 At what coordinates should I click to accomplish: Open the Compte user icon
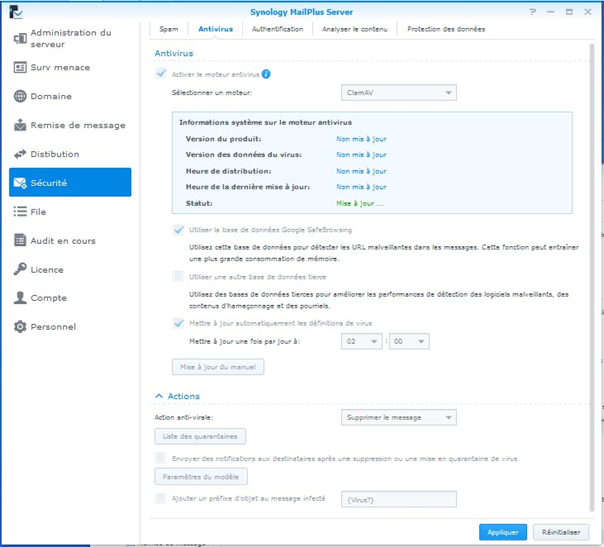[x=20, y=298]
